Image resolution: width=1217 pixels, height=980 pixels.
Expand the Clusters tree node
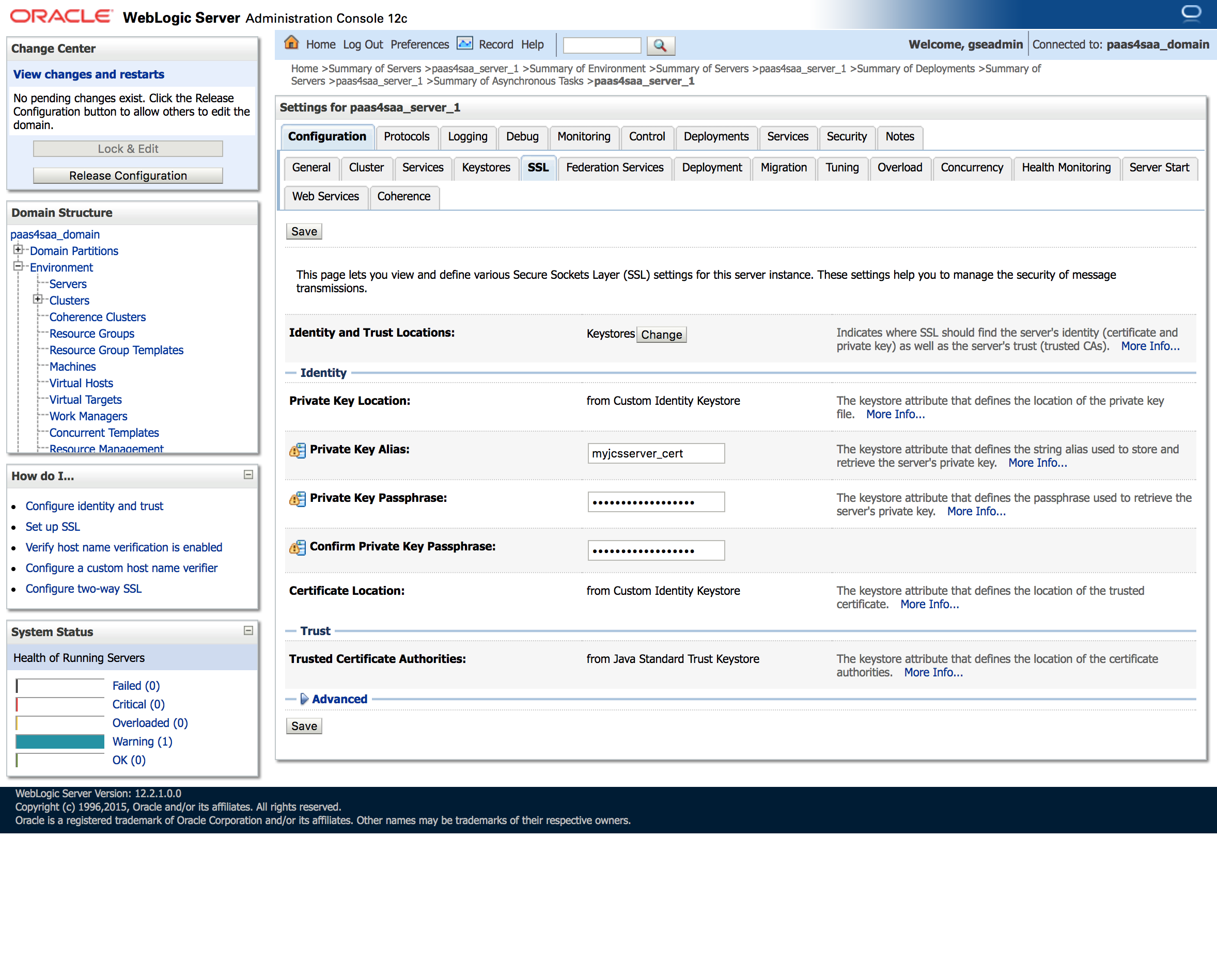37,299
